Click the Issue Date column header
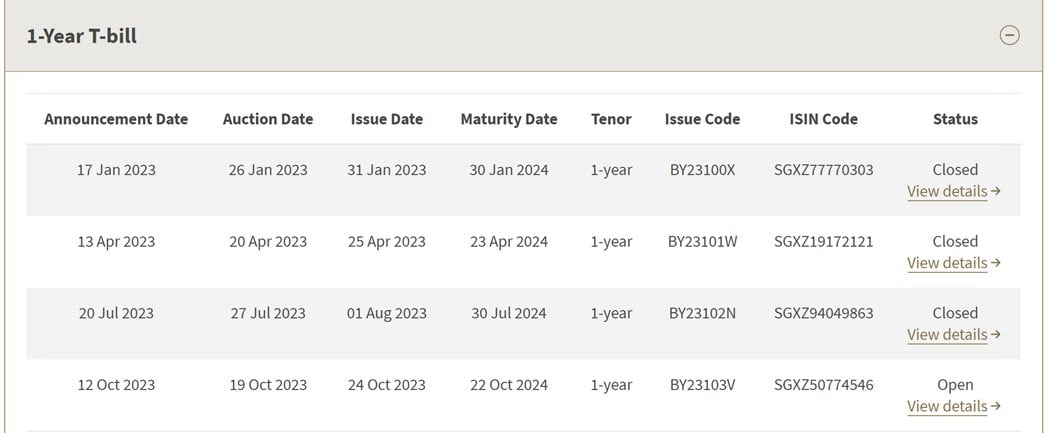The width and height of the screenshot is (1053, 433). (x=387, y=119)
